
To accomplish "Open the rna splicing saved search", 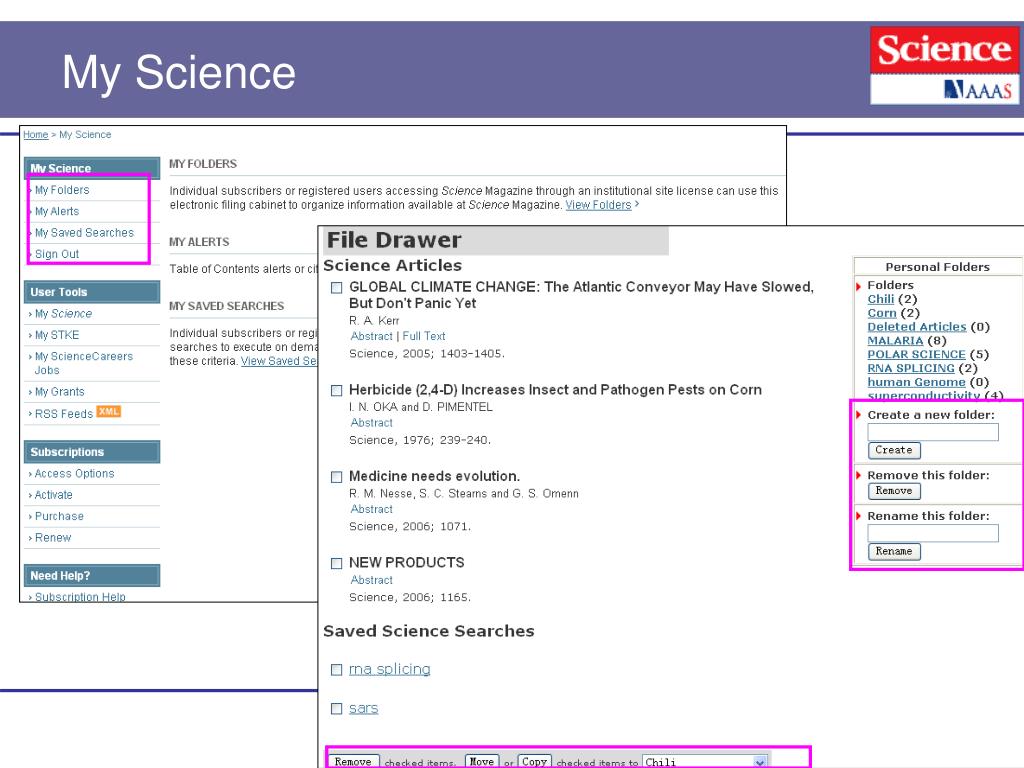I will tap(390, 669).
